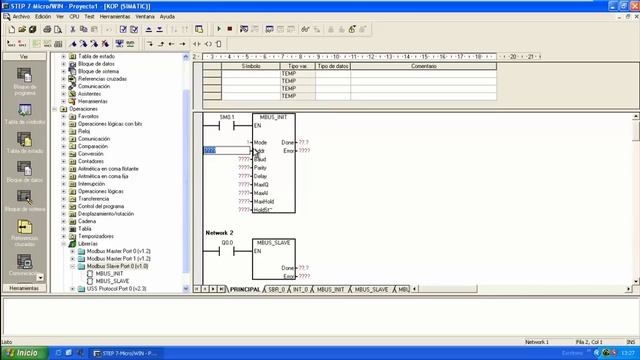Open Referencias cruzadas in nav bar
The image size is (640, 360).
click(24, 233)
